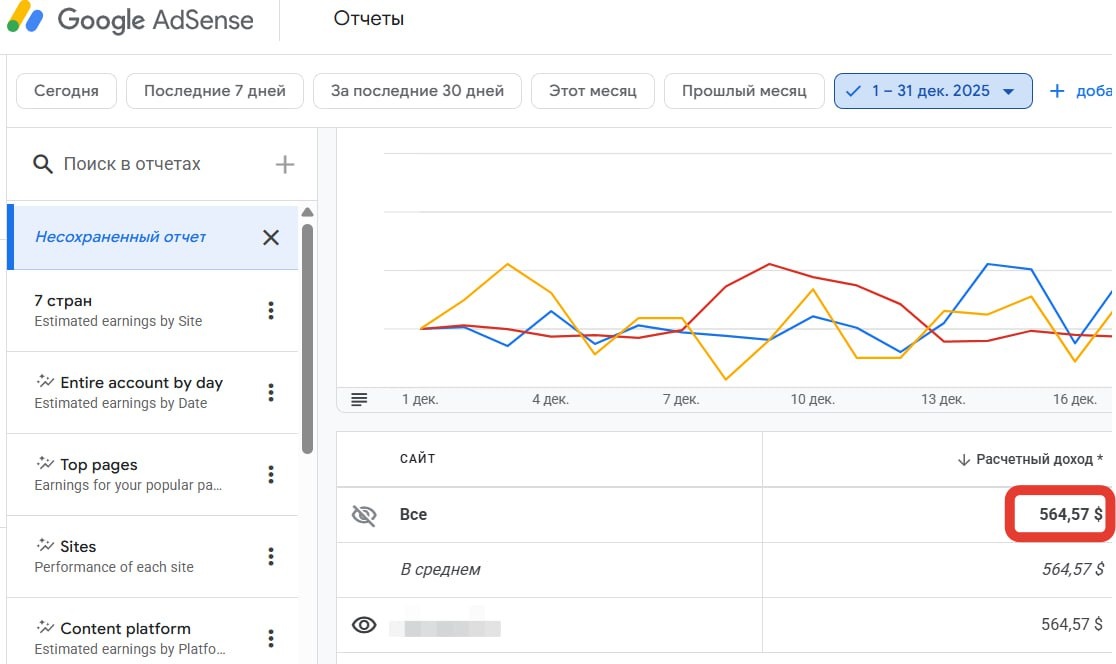This screenshot has height=664, width=1116.
Task: Click the sparkle icon beside Sites
Action: [46, 545]
